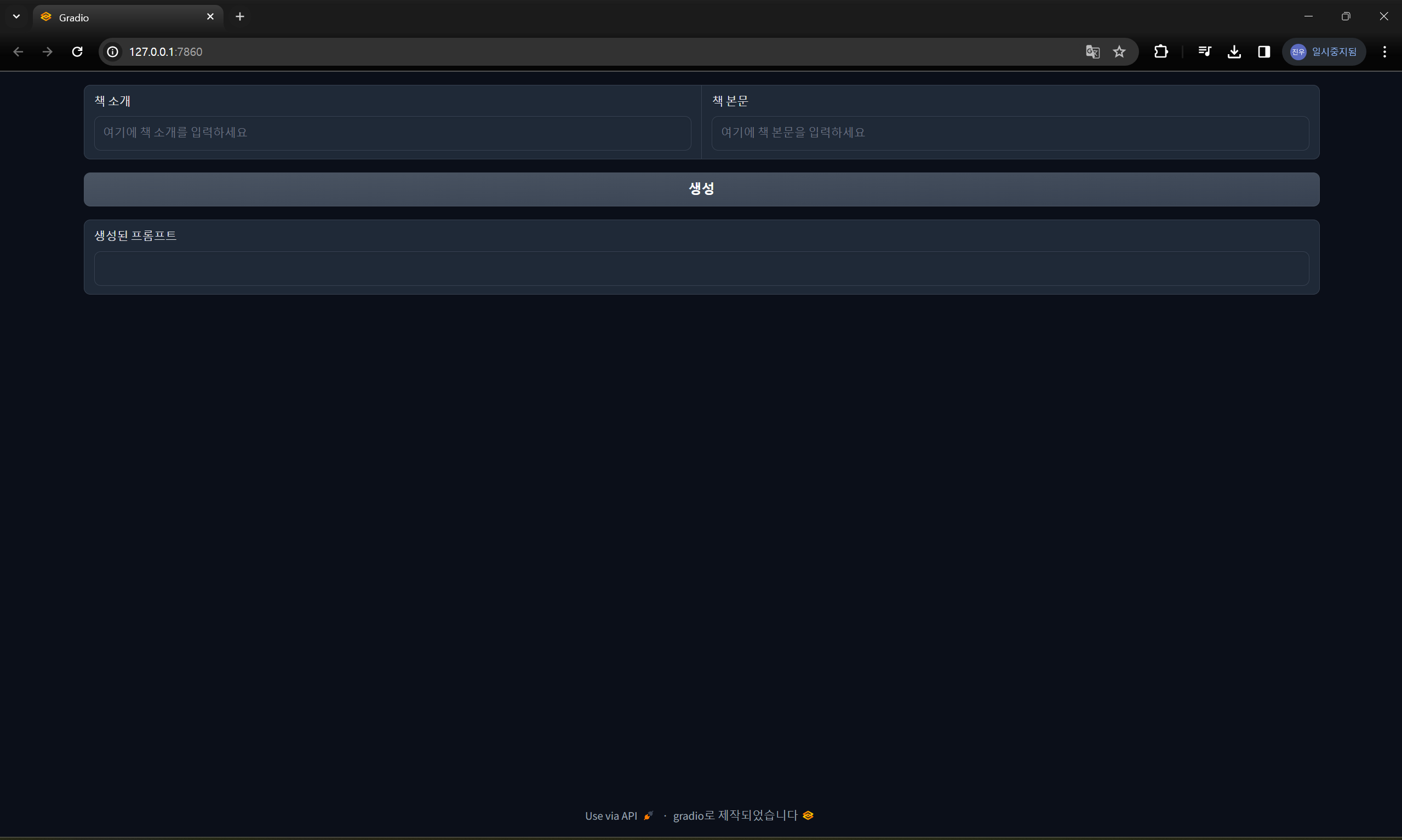
Task: Open a new tab with plus button
Action: (x=240, y=16)
